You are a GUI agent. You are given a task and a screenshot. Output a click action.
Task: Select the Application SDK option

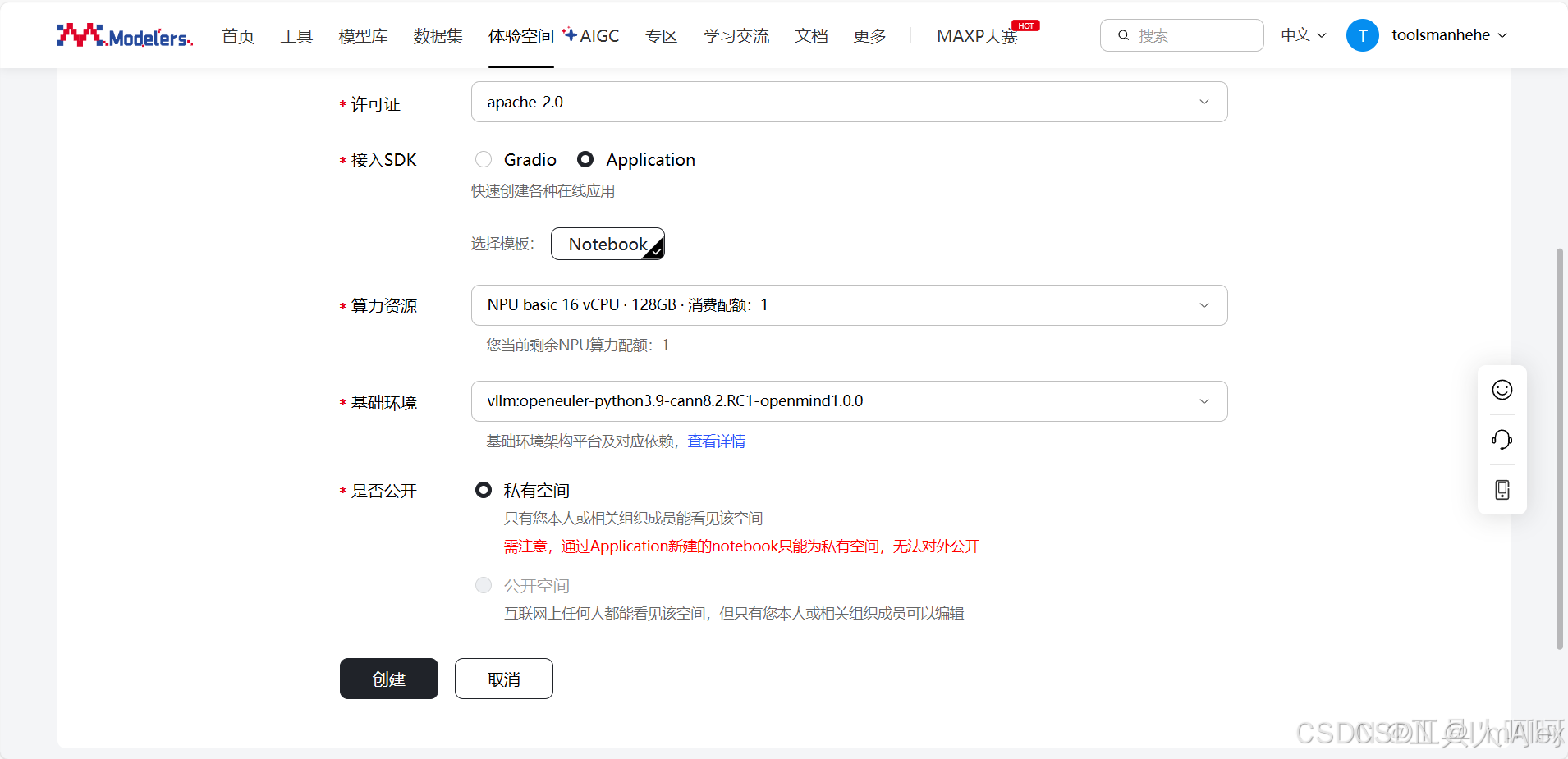[x=585, y=159]
